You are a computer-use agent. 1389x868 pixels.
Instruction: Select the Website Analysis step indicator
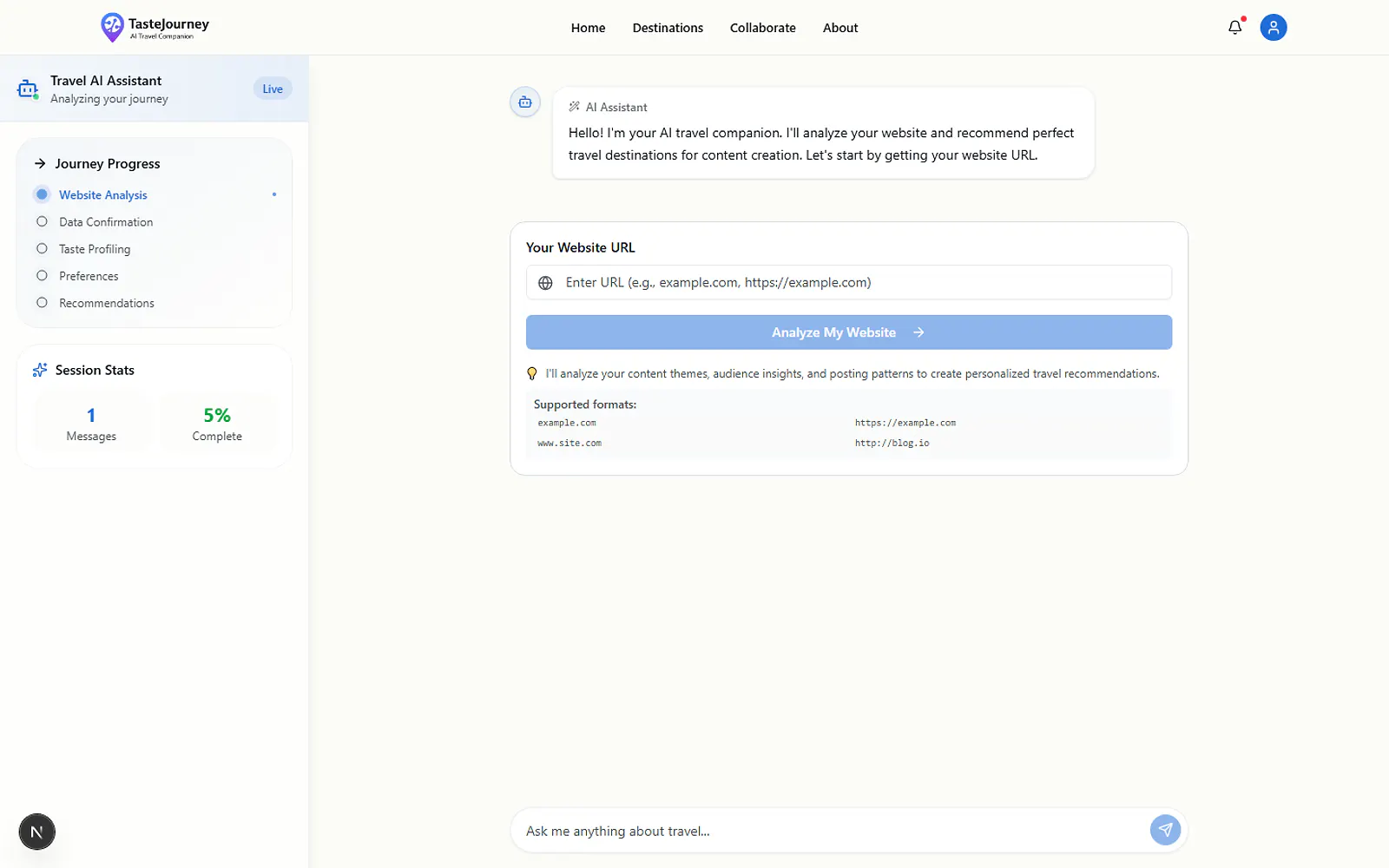click(42, 194)
